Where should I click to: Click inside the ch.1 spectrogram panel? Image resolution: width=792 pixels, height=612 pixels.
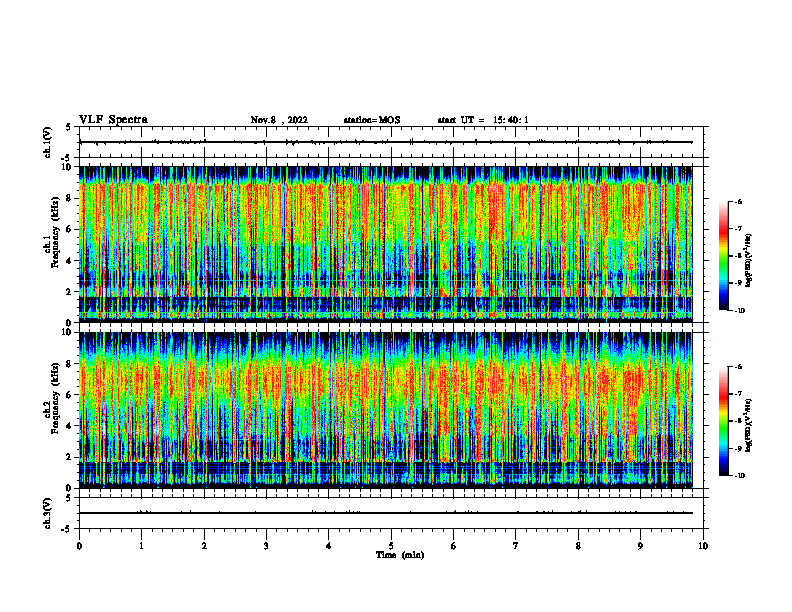(385, 244)
